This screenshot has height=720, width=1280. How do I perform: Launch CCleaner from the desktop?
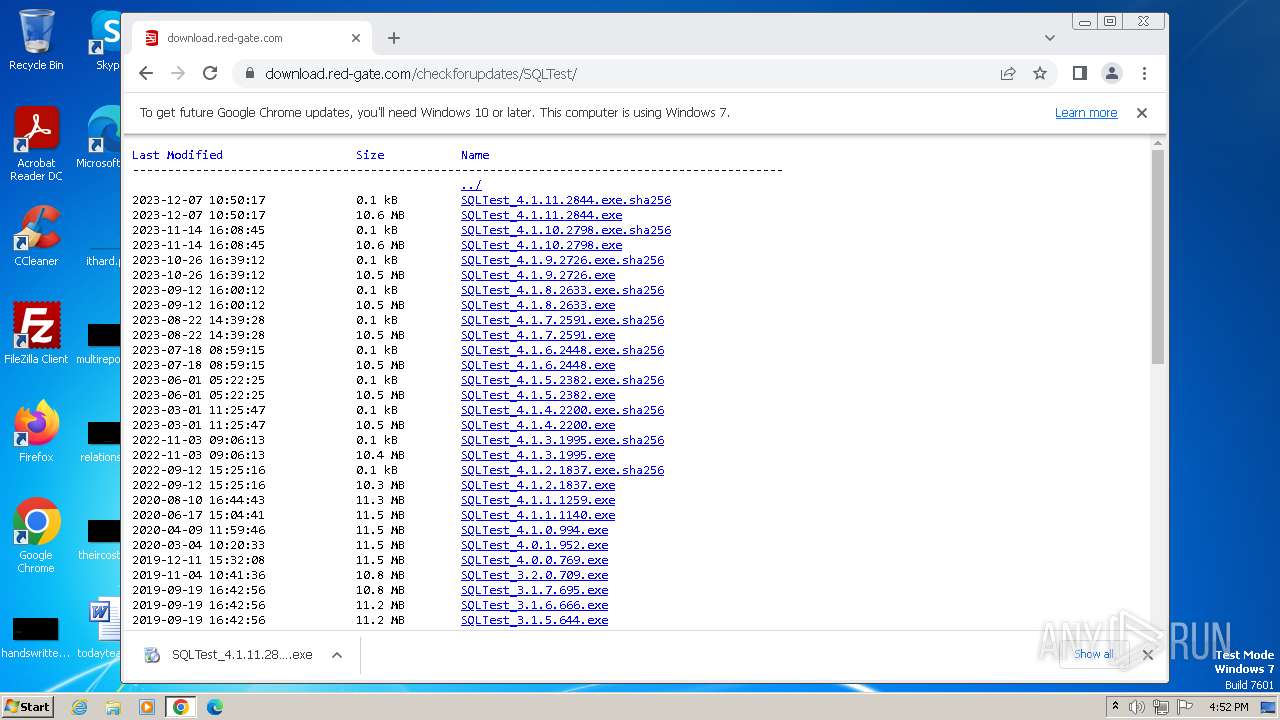click(36, 236)
